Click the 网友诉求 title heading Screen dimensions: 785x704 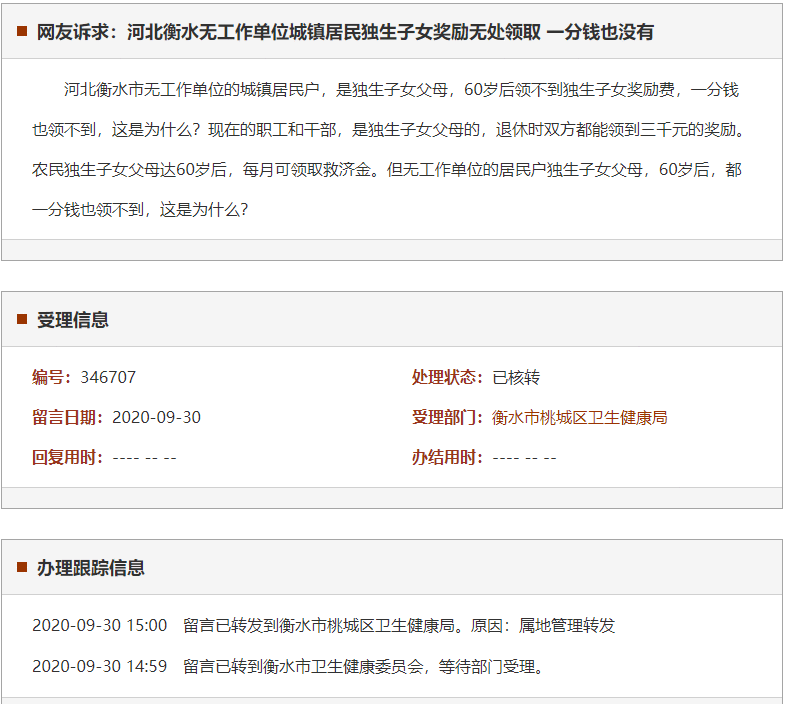345,32
